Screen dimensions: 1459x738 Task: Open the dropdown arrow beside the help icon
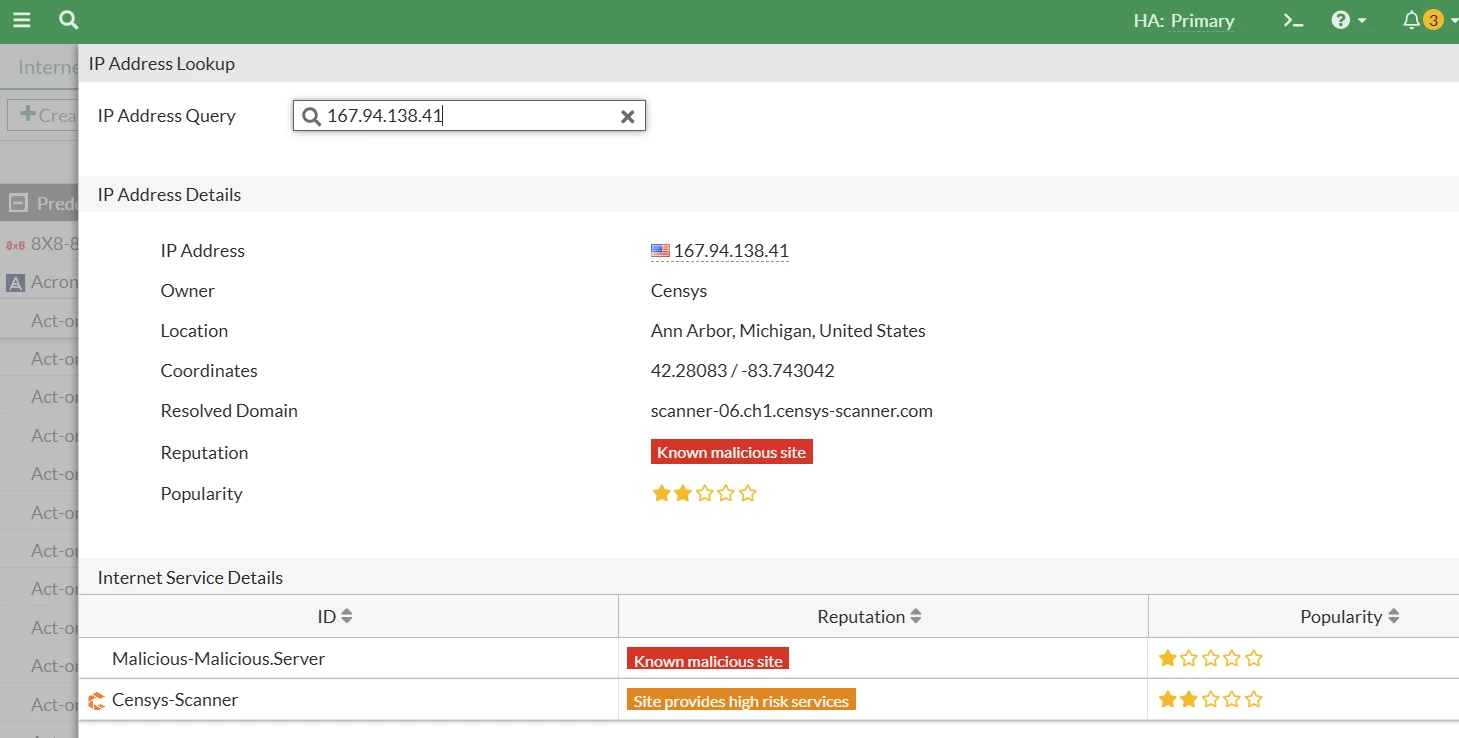[1362, 21]
